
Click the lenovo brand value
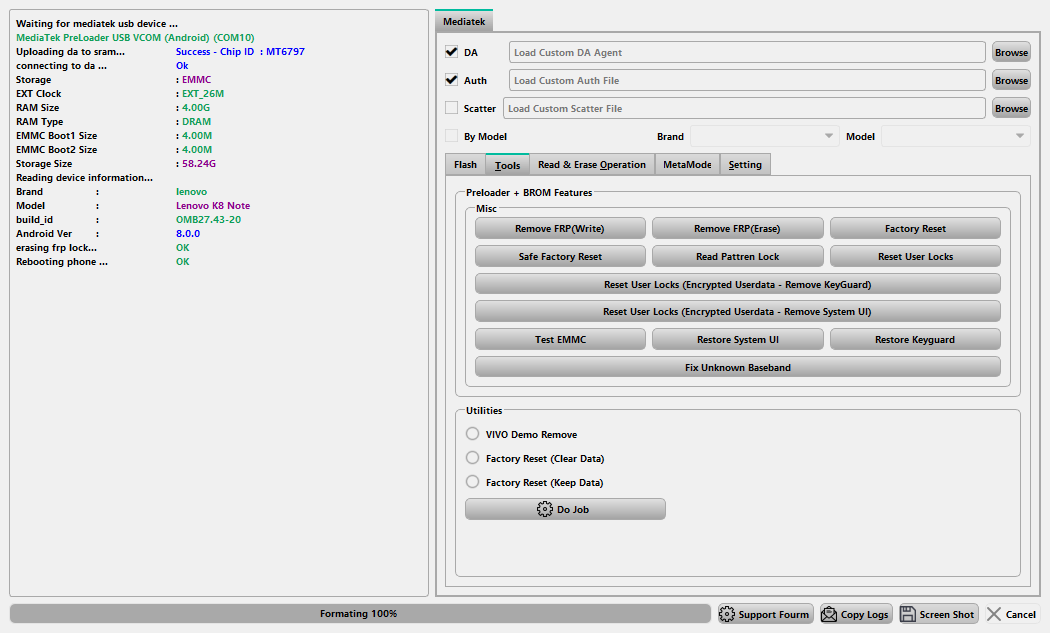tap(192, 192)
